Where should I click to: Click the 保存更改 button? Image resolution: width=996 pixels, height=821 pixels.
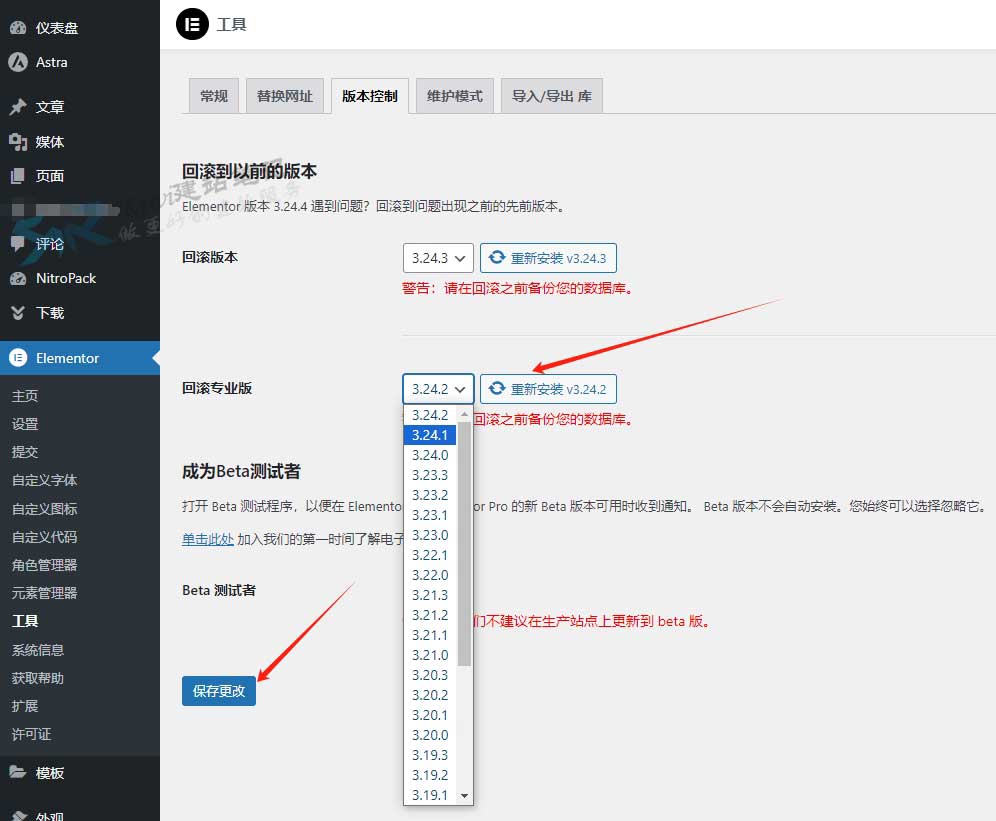pyautogui.click(x=219, y=691)
